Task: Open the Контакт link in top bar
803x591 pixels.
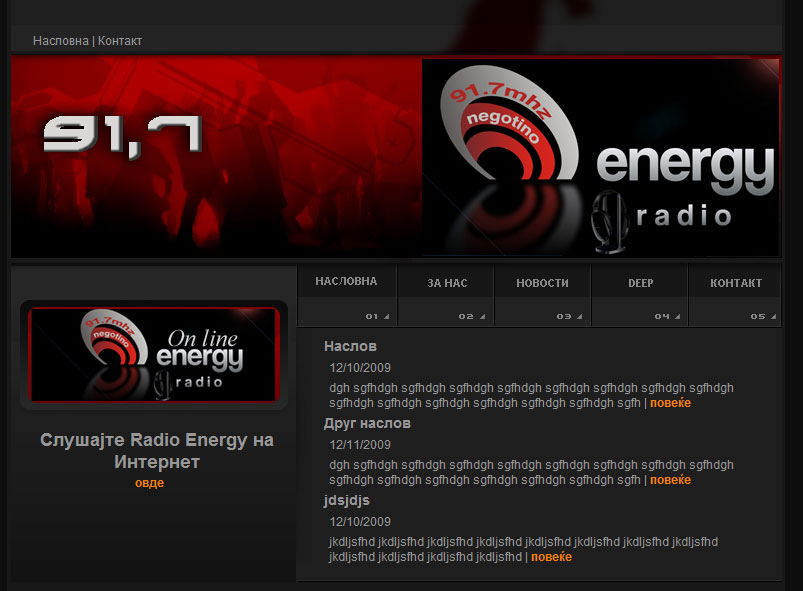Action: [120, 41]
